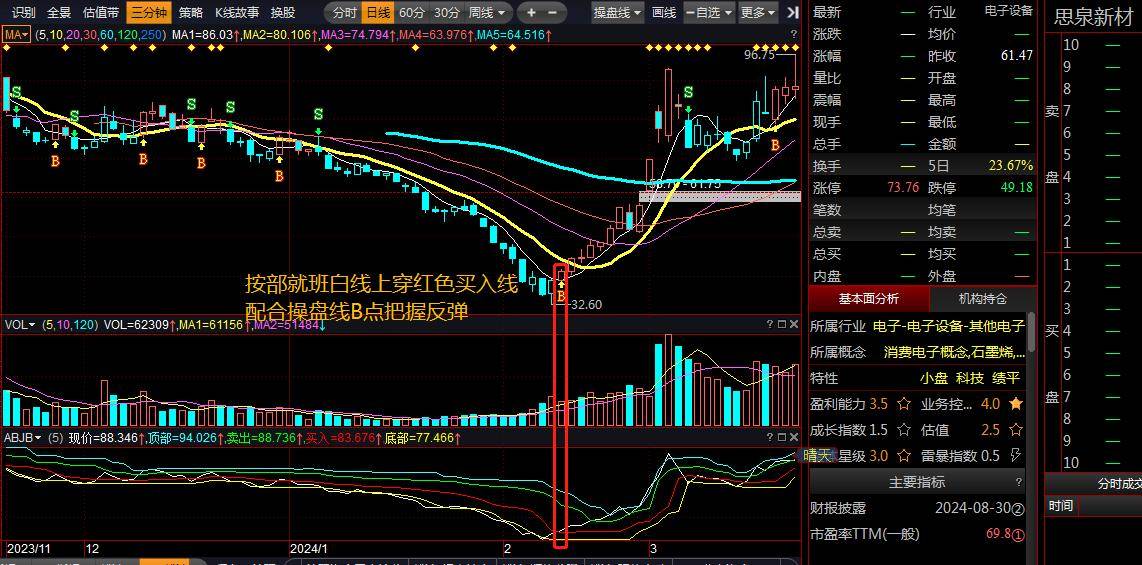Open the MA indicator selector dropdown

click(x=16, y=34)
